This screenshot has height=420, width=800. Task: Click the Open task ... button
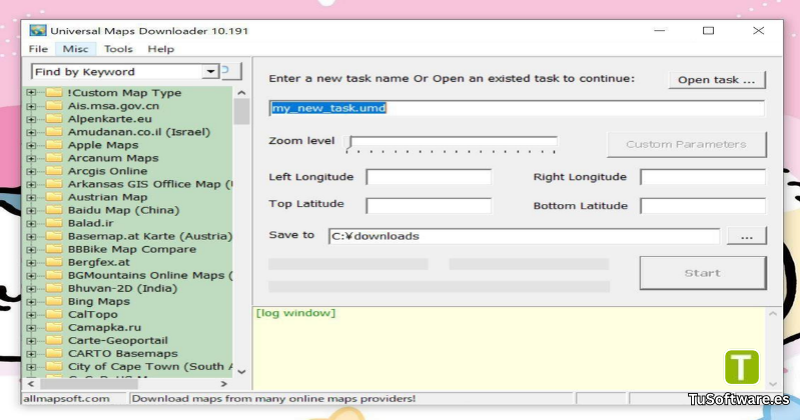coord(717,80)
